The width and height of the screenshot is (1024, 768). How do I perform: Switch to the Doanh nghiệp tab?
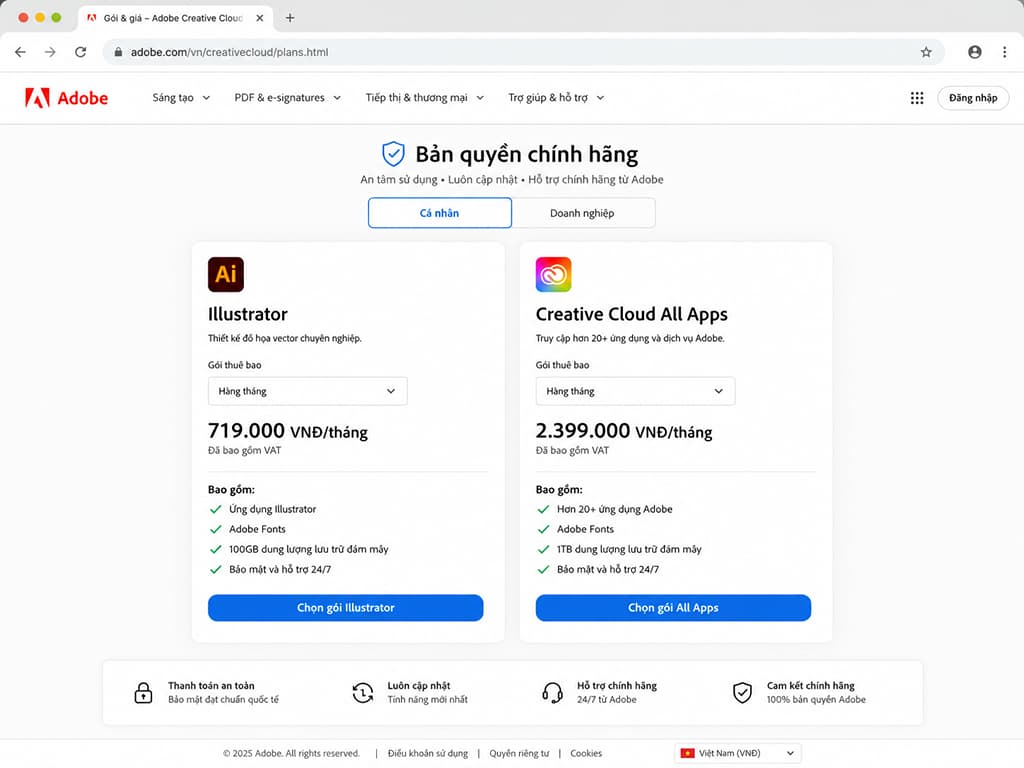coord(583,213)
